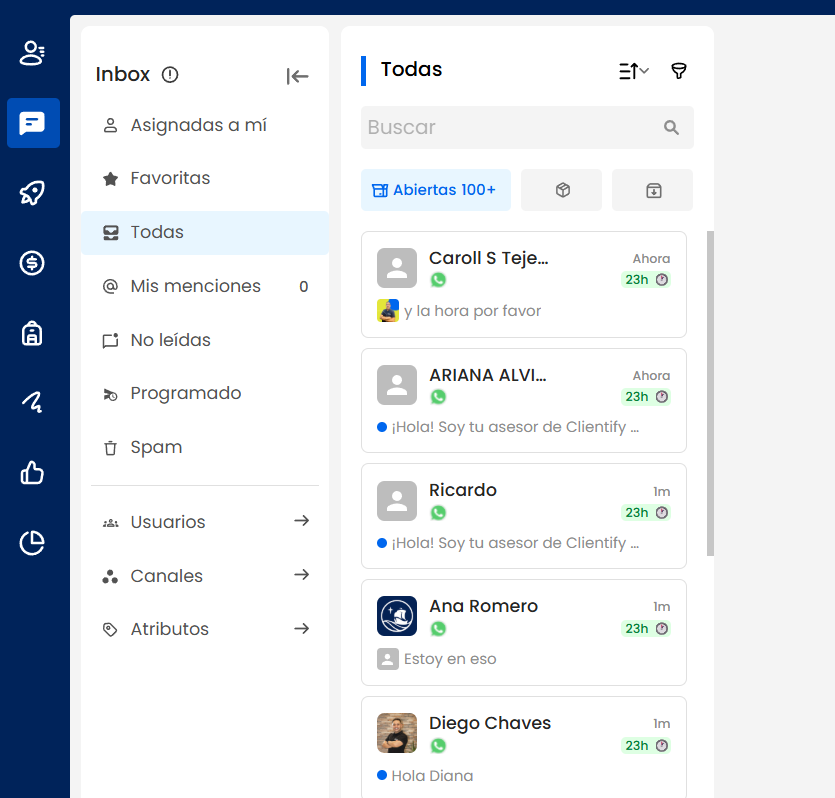This screenshot has width=835, height=798.
Task: Switch to the cube icon tab
Action: tap(561, 190)
